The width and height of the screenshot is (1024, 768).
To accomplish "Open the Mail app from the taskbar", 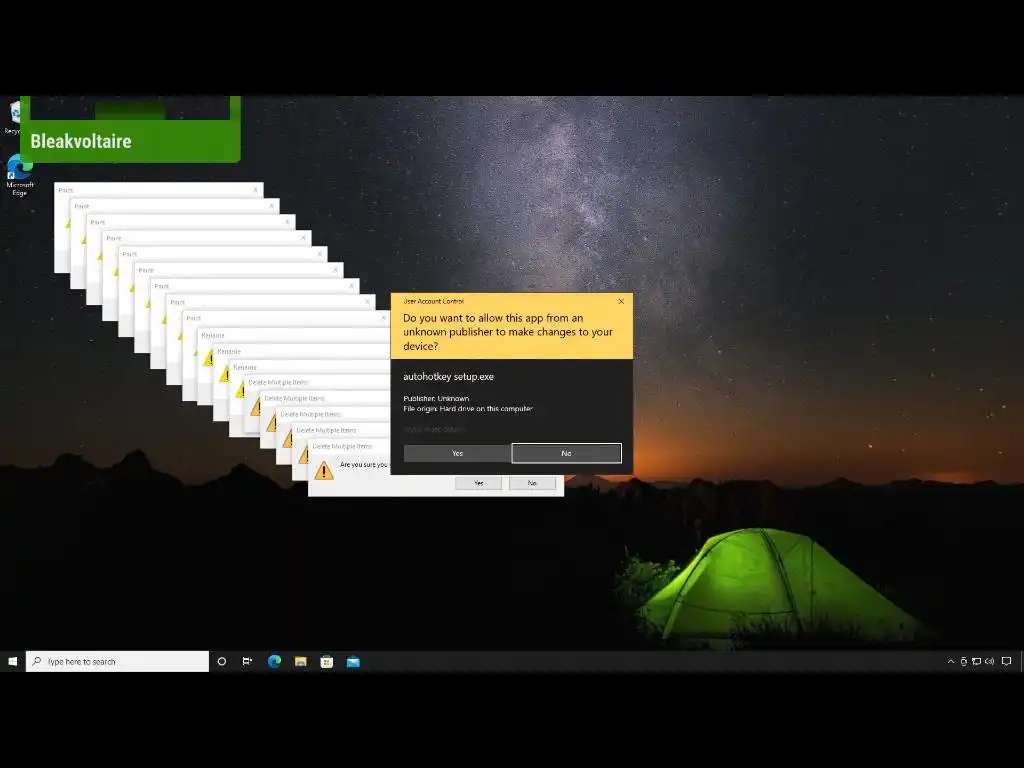I will pos(353,662).
